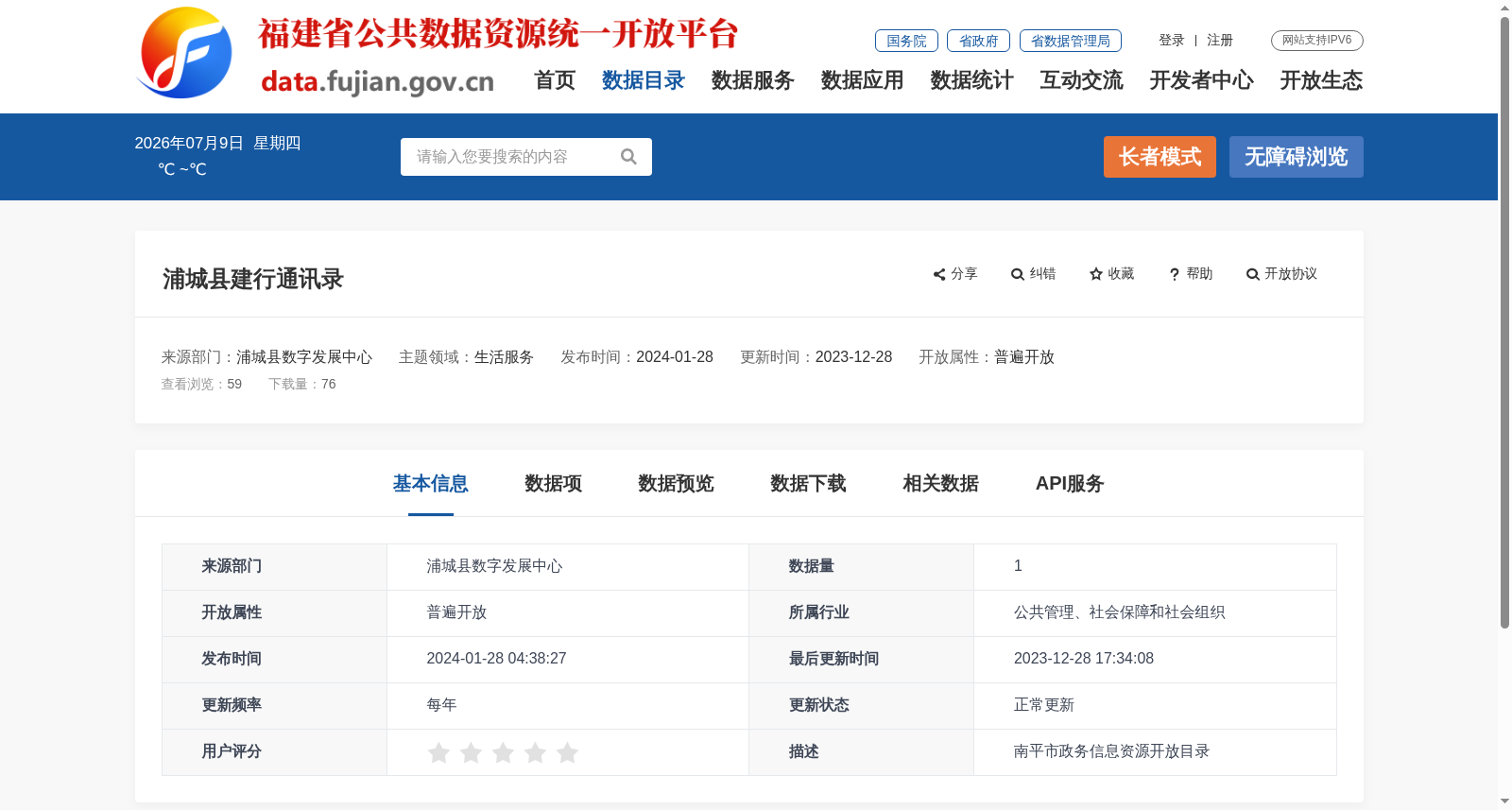Image resolution: width=1512 pixels, height=810 pixels.
Task: Open the 首页 navigation item
Action: pos(555,80)
